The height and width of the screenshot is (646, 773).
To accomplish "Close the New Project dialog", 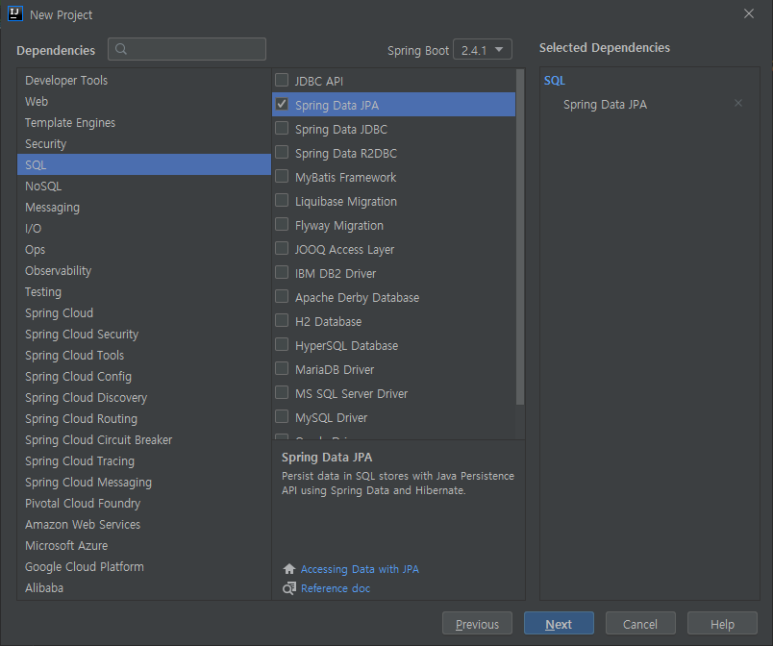I will pos(749,14).
